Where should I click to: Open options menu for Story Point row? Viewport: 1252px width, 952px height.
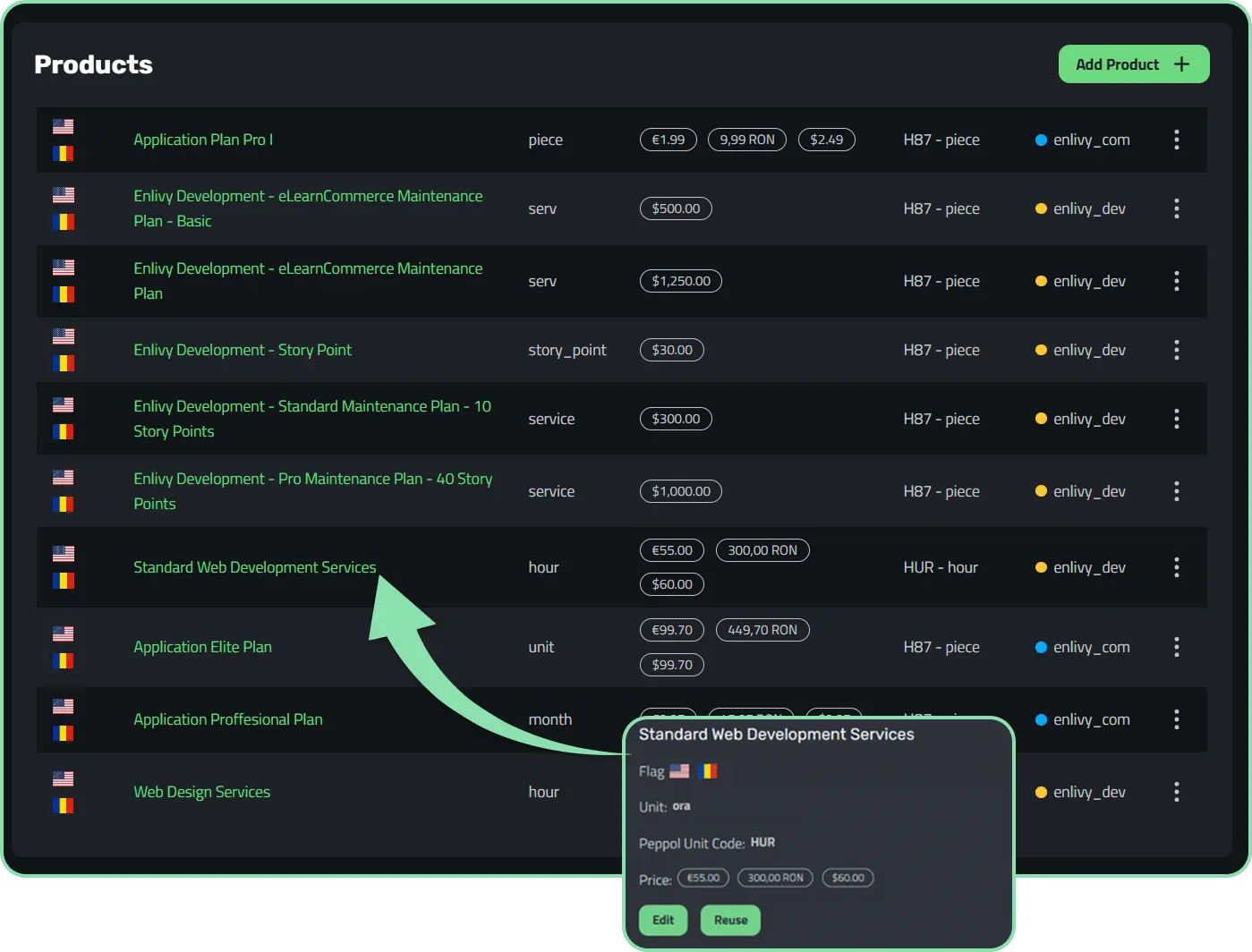[1176, 350]
